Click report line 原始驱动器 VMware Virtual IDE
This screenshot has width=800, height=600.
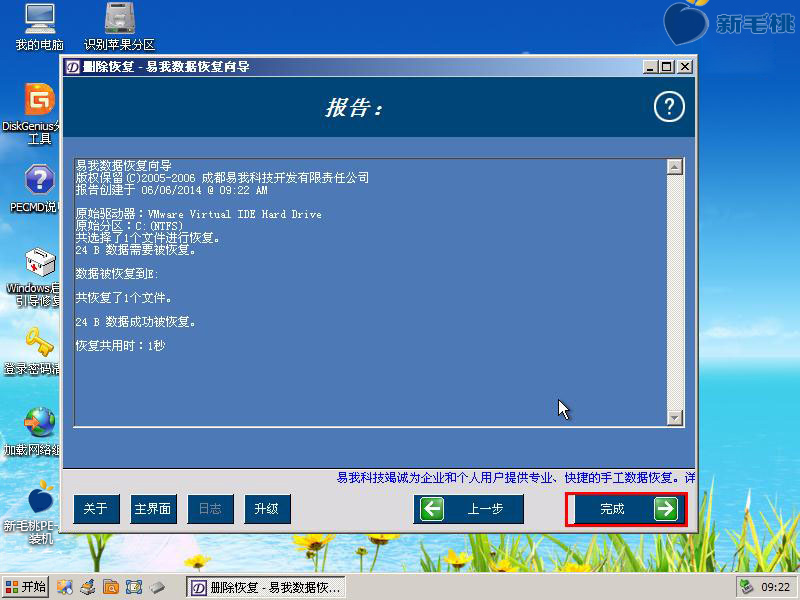(198, 214)
